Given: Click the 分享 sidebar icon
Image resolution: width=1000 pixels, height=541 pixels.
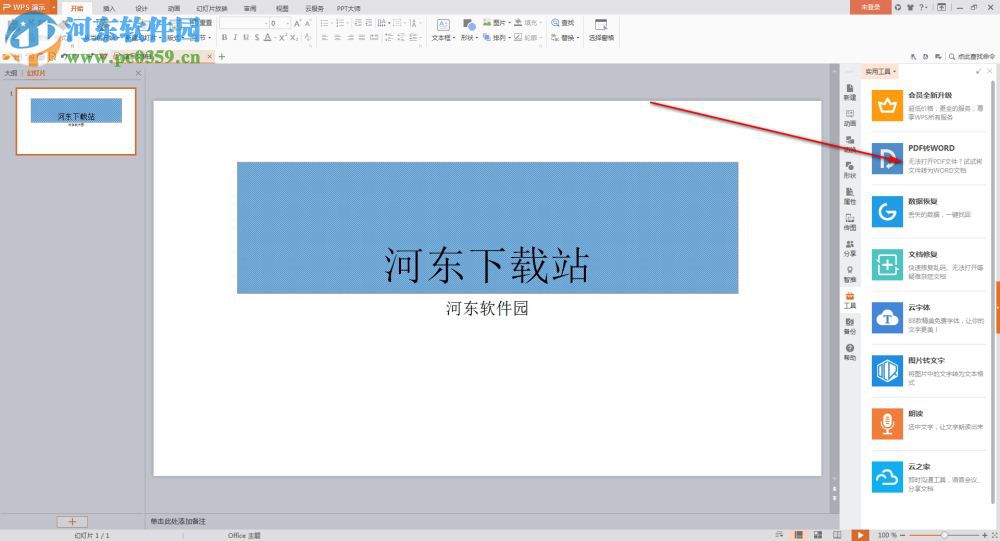Looking at the screenshot, I should click(x=850, y=249).
